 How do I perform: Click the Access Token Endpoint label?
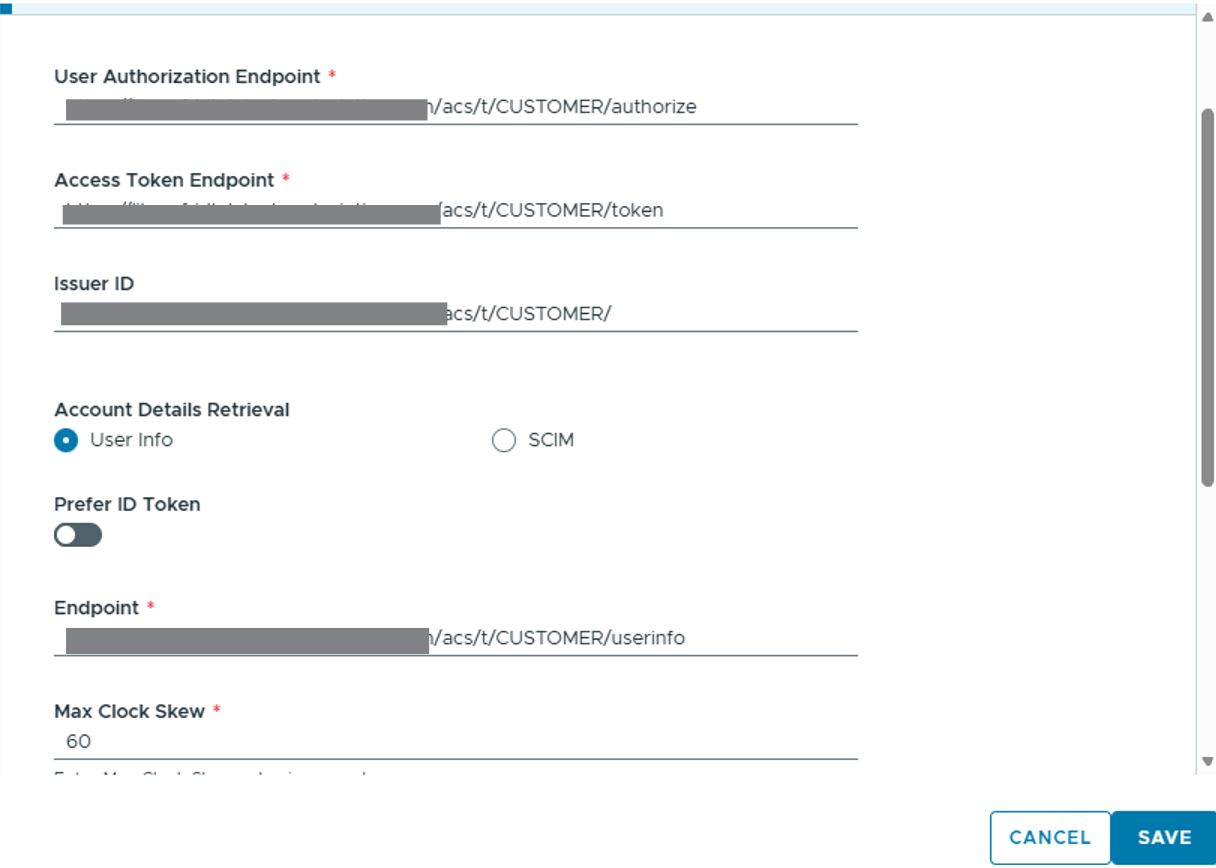(x=164, y=180)
